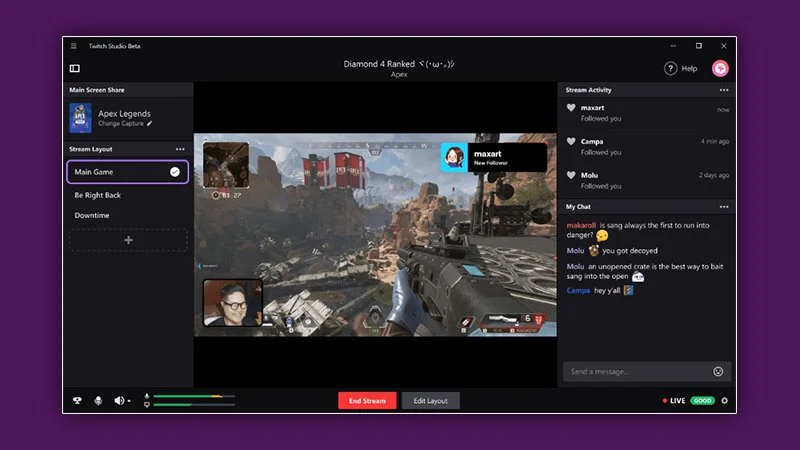Click Edit Layout button

tap(431, 401)
